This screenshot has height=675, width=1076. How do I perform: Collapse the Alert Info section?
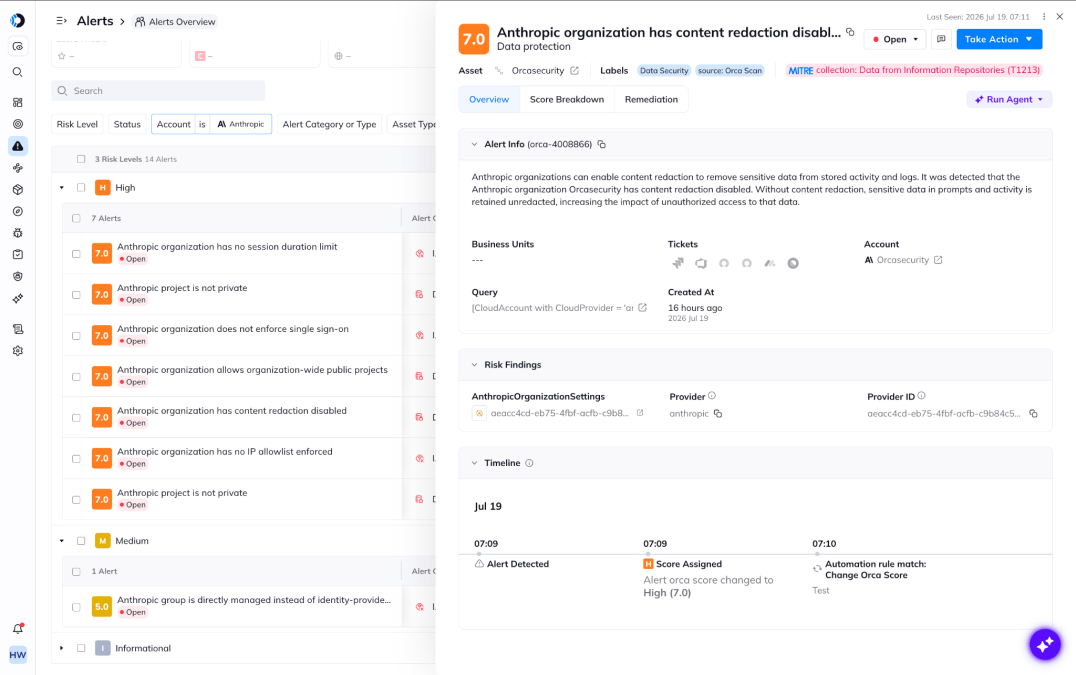pos(474,144)
